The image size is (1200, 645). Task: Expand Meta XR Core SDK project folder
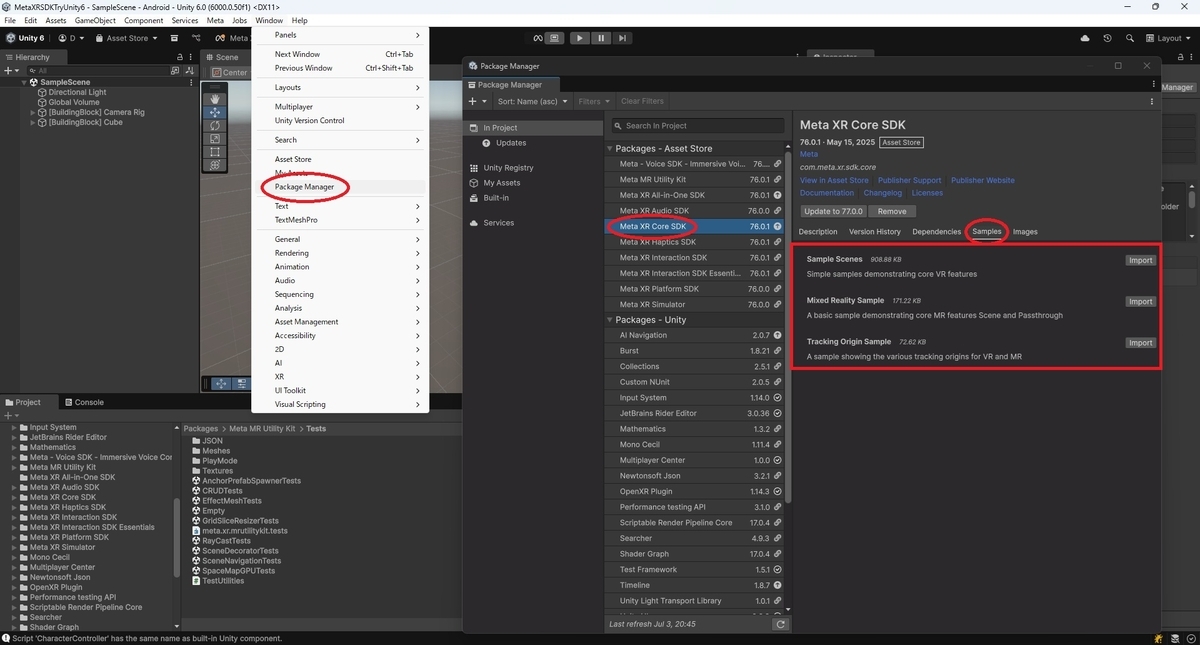pos(14,497)
